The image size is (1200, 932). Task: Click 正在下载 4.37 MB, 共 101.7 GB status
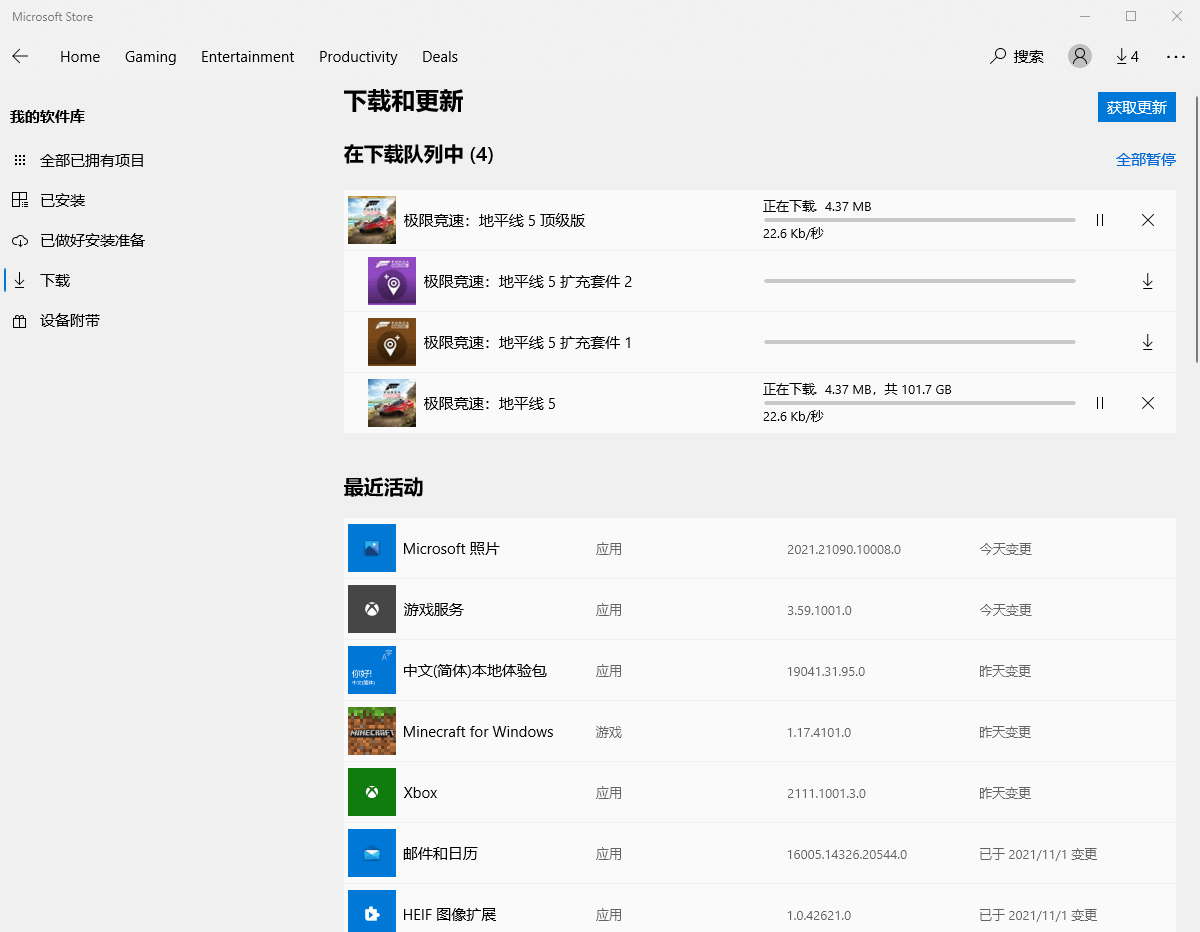(x=857, y=389)
